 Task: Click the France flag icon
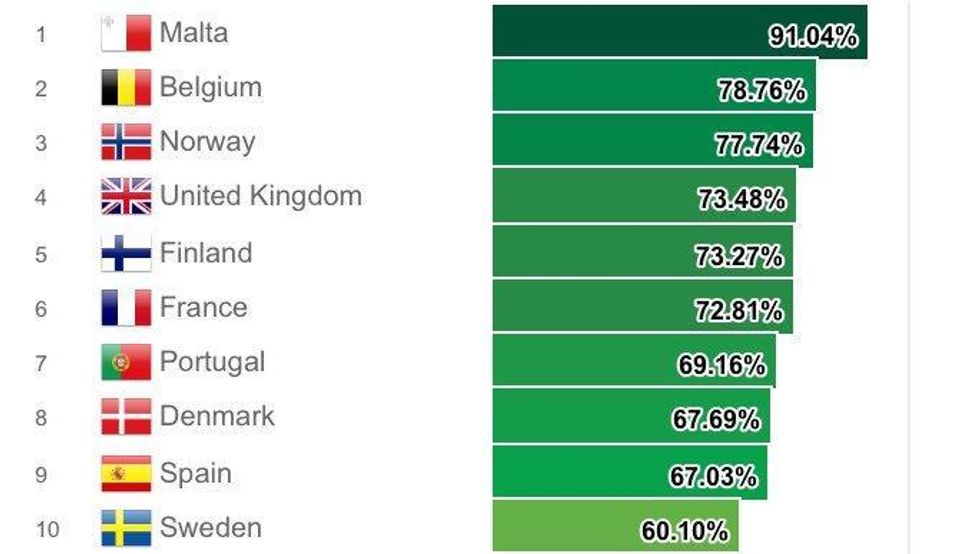coord(126,308)
